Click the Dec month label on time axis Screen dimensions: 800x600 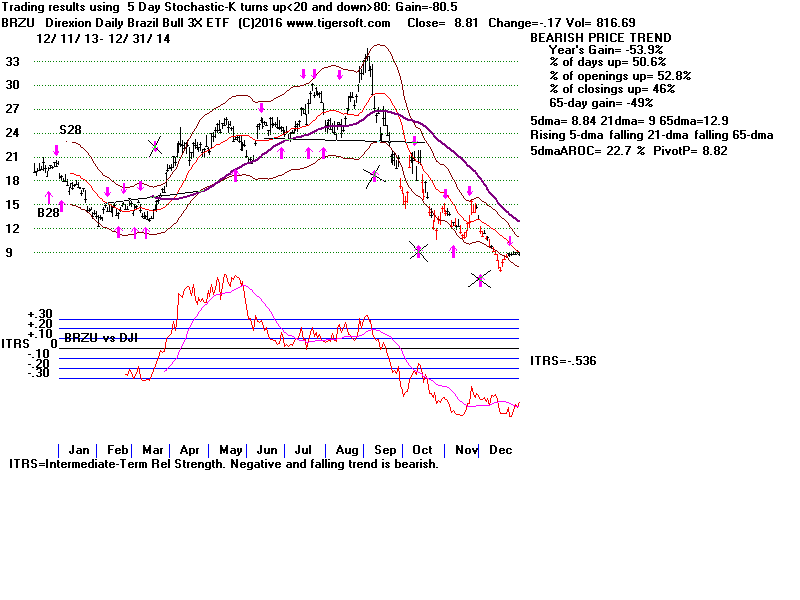(498, 450)
